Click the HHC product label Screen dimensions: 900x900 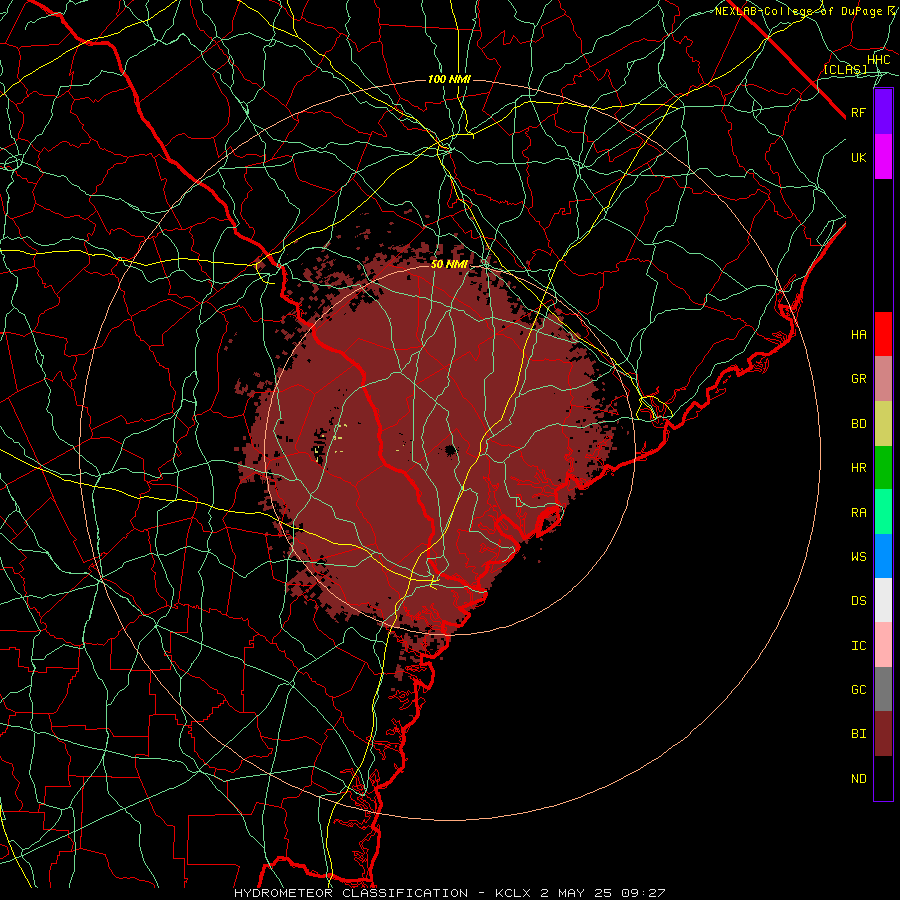pyautogui.click(x=878, y=60)
